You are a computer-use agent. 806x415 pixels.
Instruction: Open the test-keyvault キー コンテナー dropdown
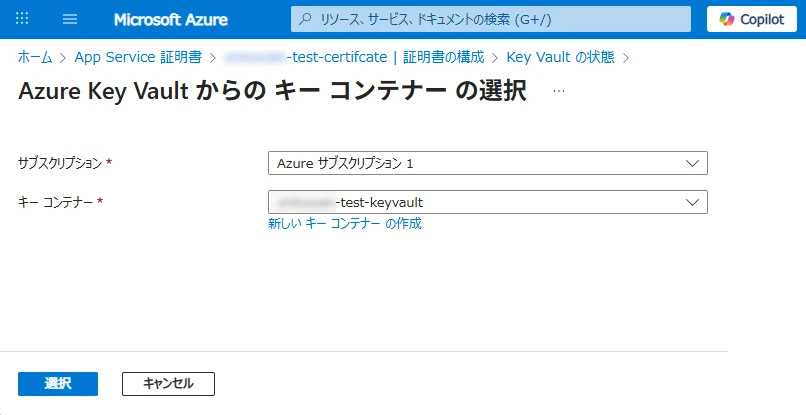475,202
